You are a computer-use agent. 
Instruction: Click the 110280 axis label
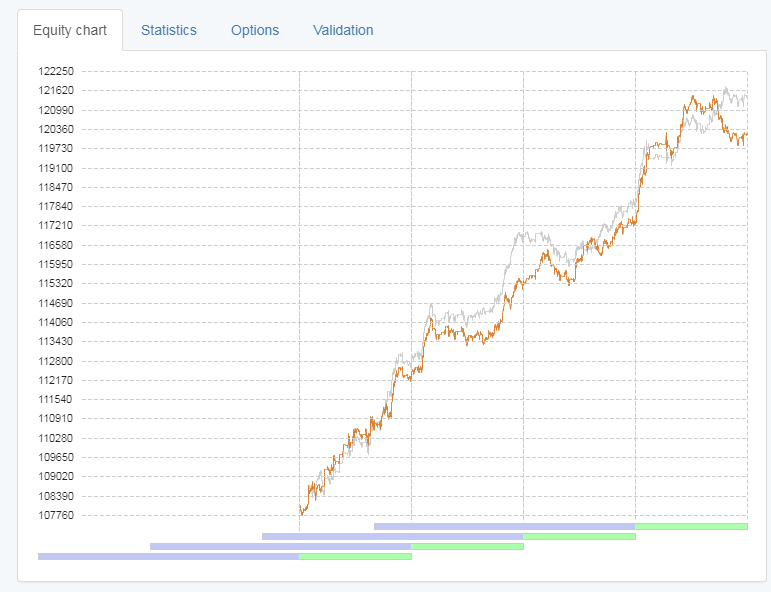(x=56, y=438)
